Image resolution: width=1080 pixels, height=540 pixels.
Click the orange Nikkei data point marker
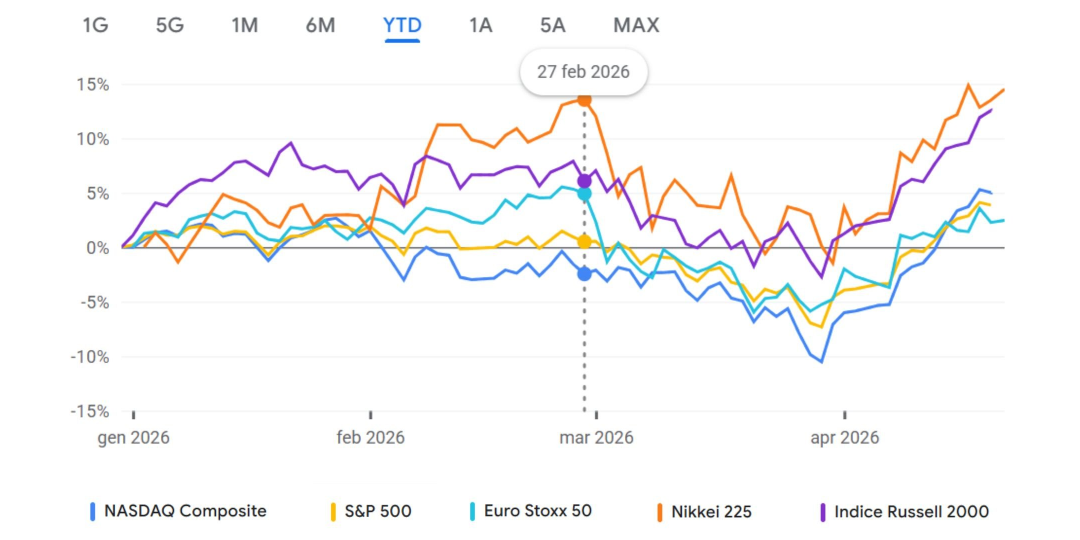pyautogui.click(x=584, y=100)
